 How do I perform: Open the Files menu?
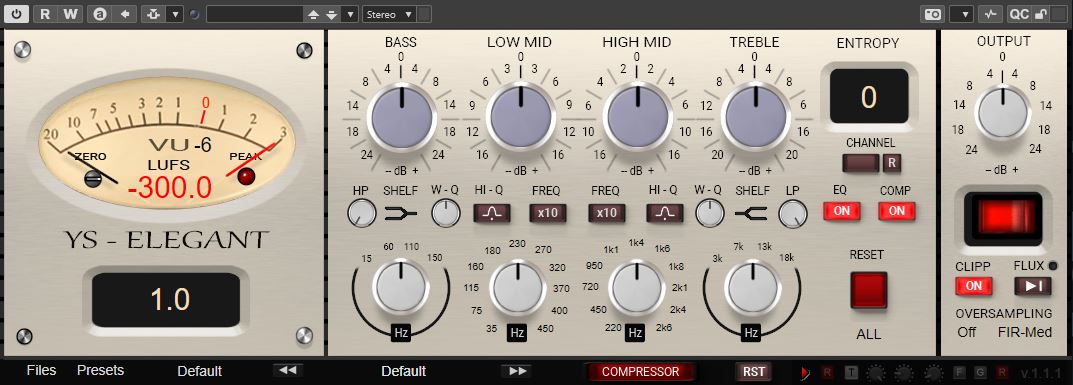point(41,370)
